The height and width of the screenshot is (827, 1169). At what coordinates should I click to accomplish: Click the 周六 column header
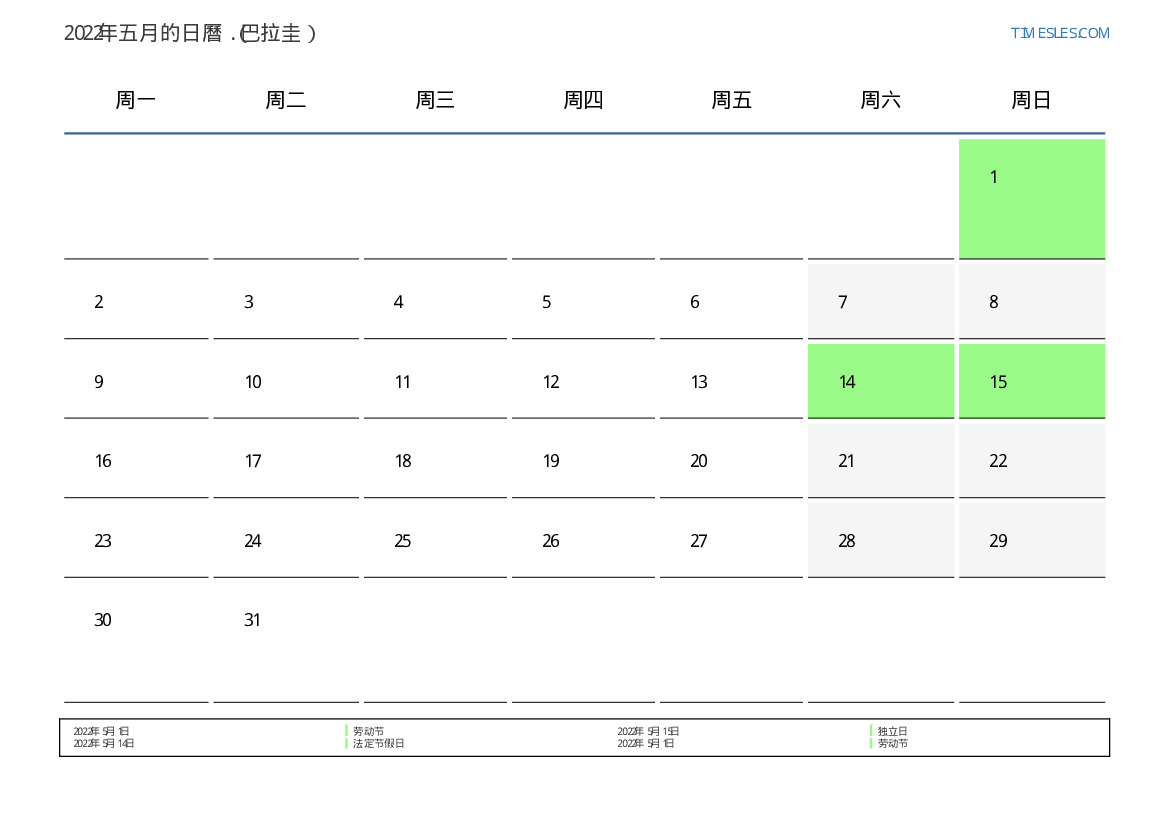pyautogui.click(x=880, y=100)
